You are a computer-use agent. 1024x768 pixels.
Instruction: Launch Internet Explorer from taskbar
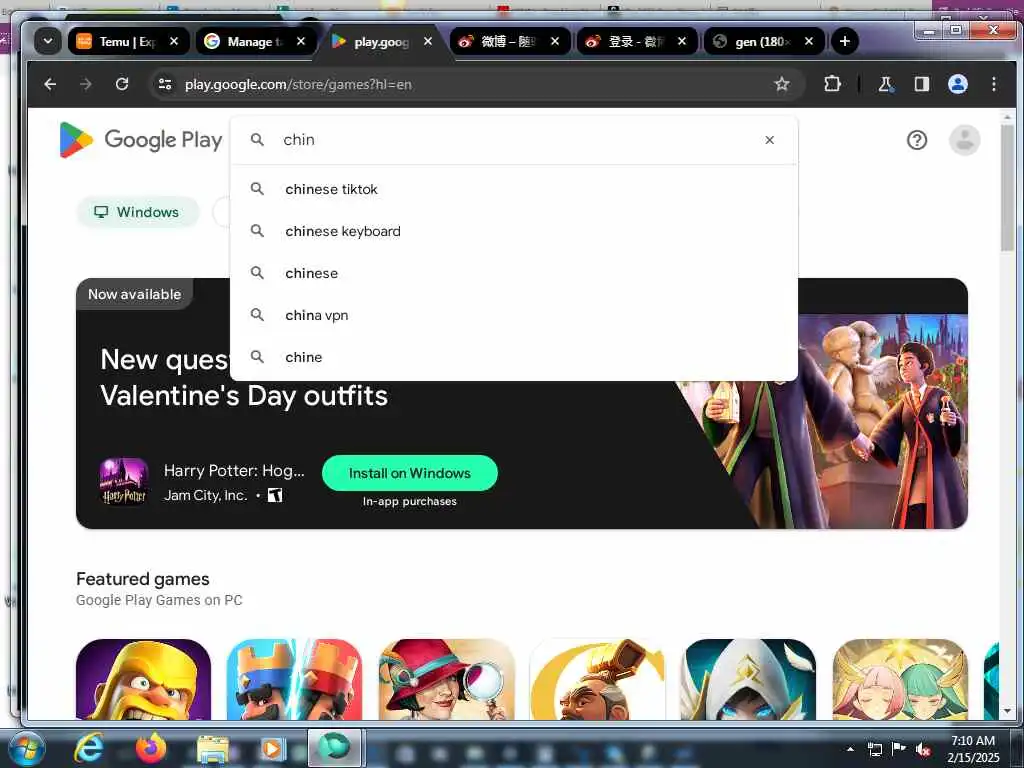pos(89,748)
